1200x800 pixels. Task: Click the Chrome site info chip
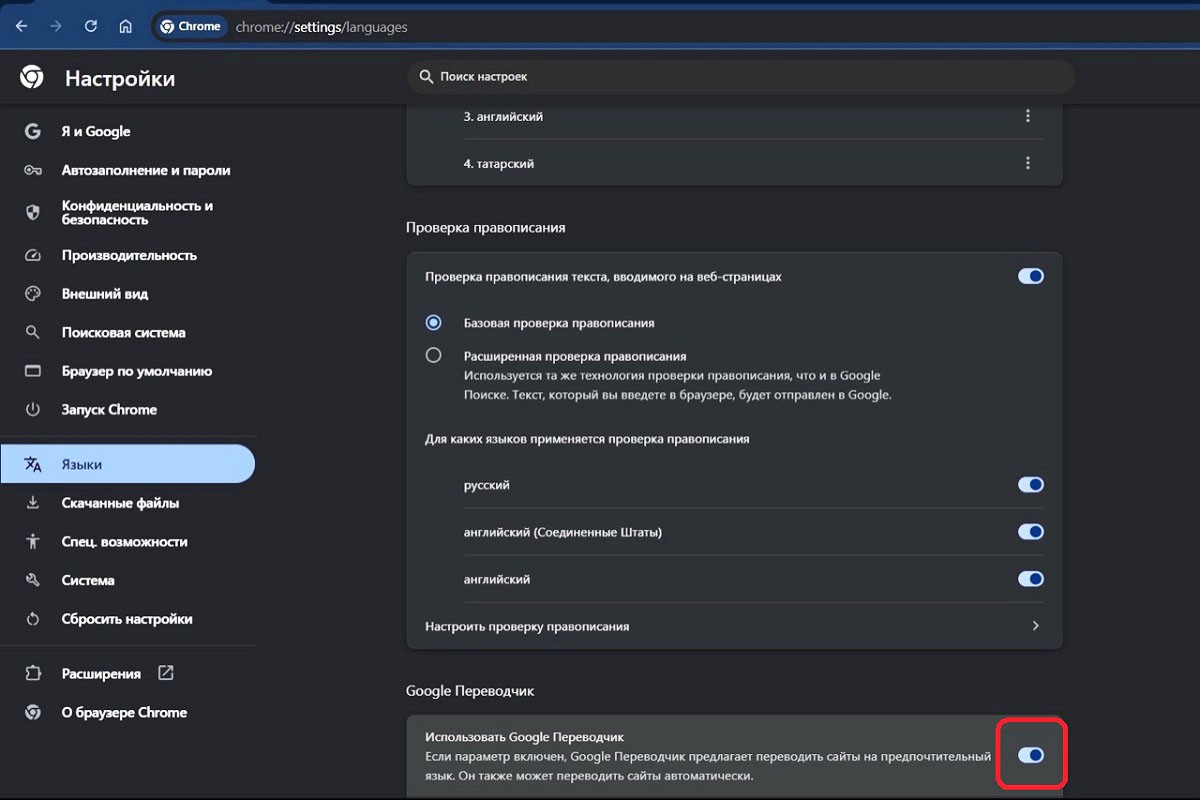(190, 27)
